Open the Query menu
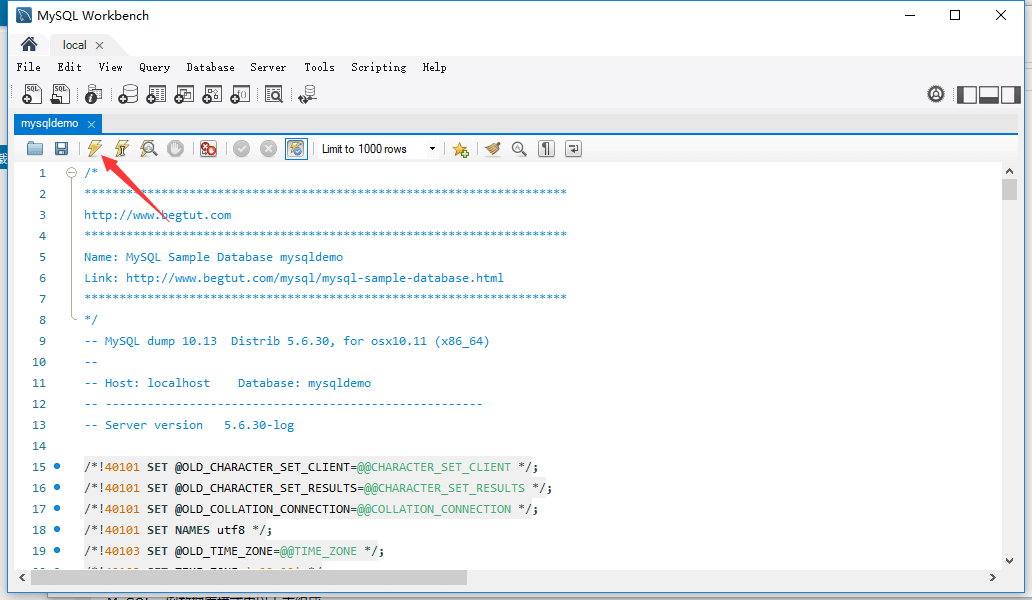The width and height of the screenshot is (1032, 600). tap(155, 67)
